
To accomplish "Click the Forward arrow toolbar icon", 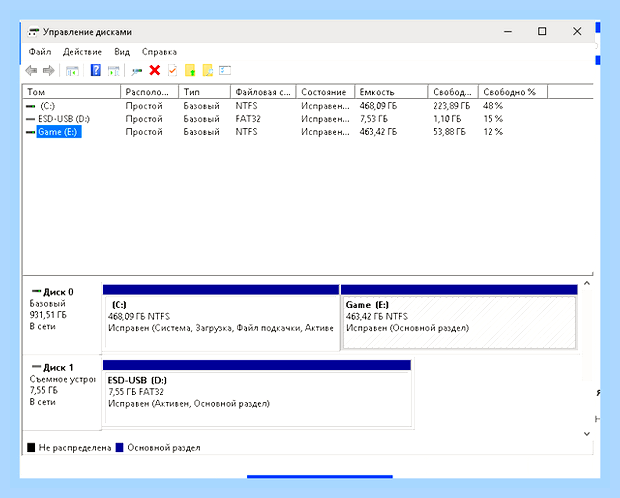I will click(x=49, y=70).
